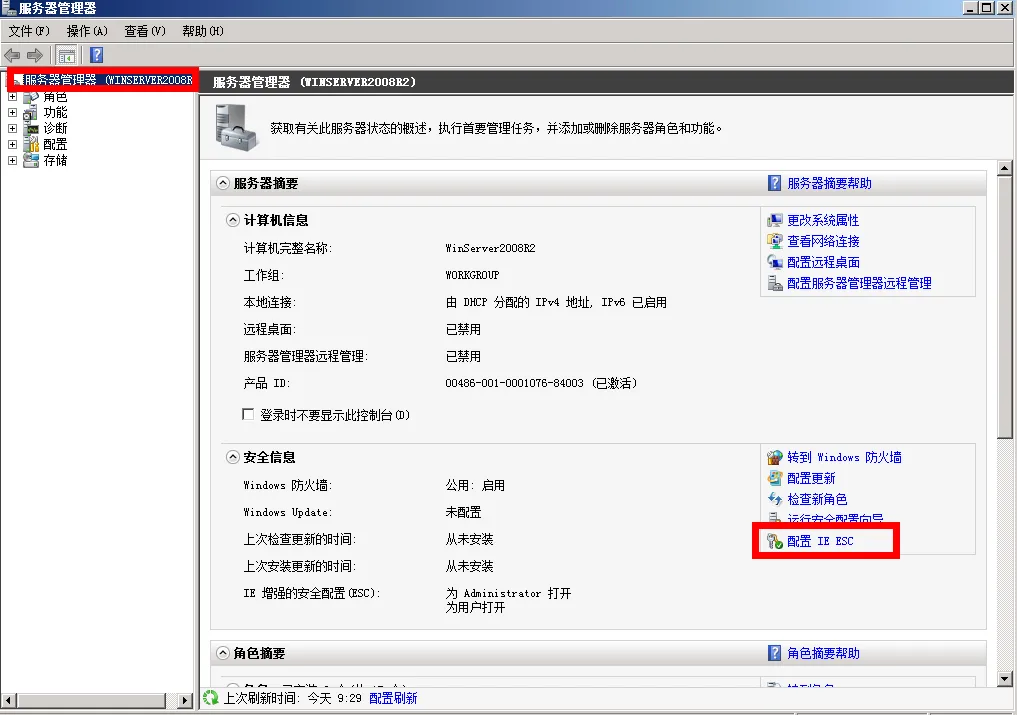The height and width of the screenshot is (715, 1017).
Task: Click the 配置 (Configuration) tree icon
Action: tap(30, 144)
